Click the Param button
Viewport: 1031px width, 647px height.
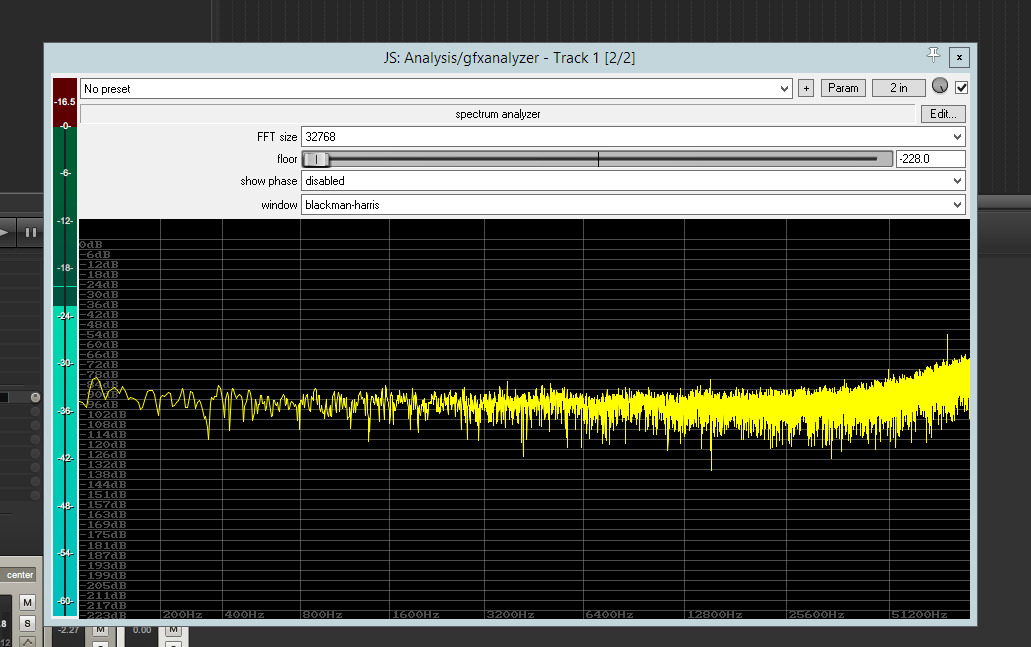(x=843, y=88)
